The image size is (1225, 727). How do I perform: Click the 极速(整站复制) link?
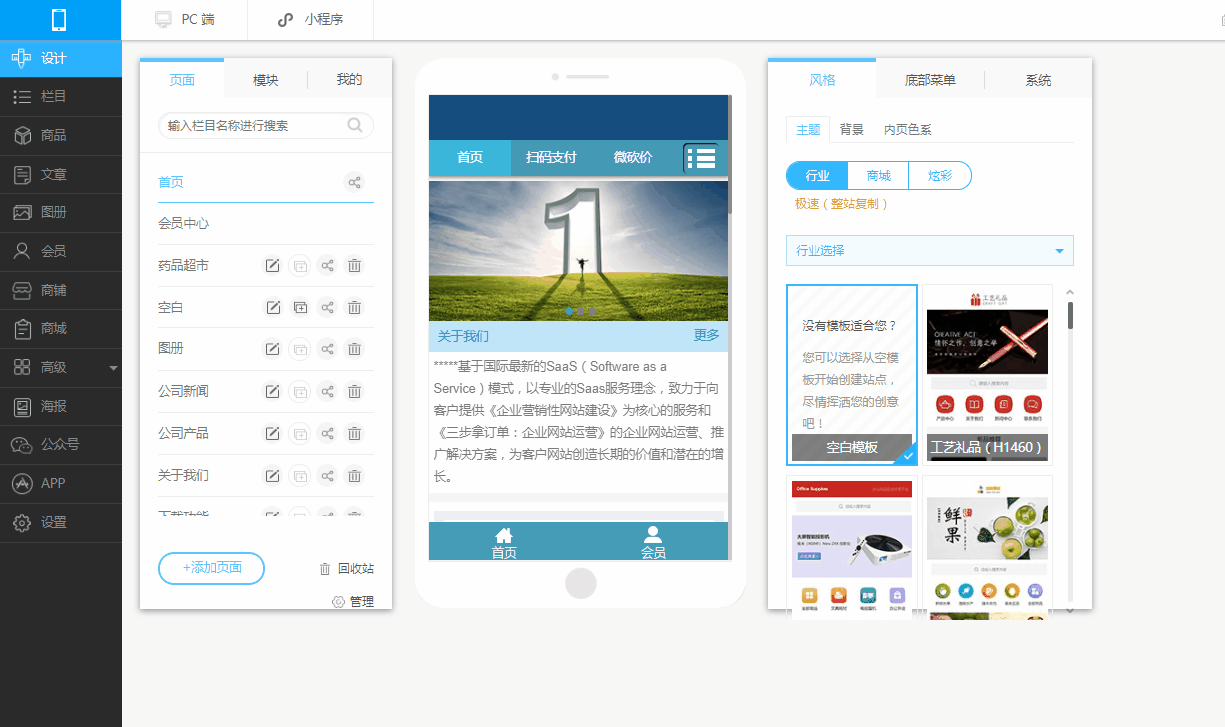pyautogui.click(x=842, y=204)
